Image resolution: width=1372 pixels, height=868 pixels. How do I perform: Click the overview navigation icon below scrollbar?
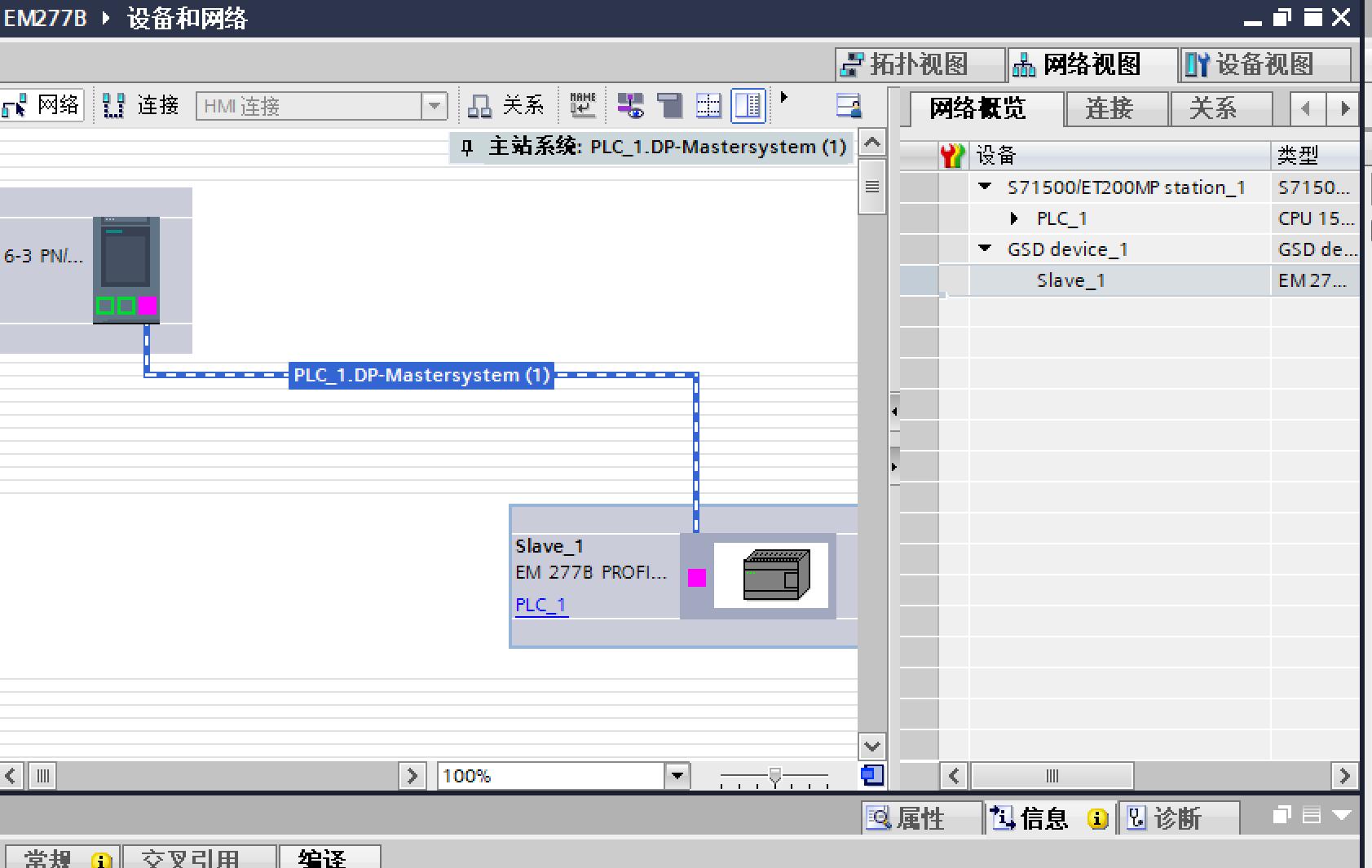pos(872,775)
